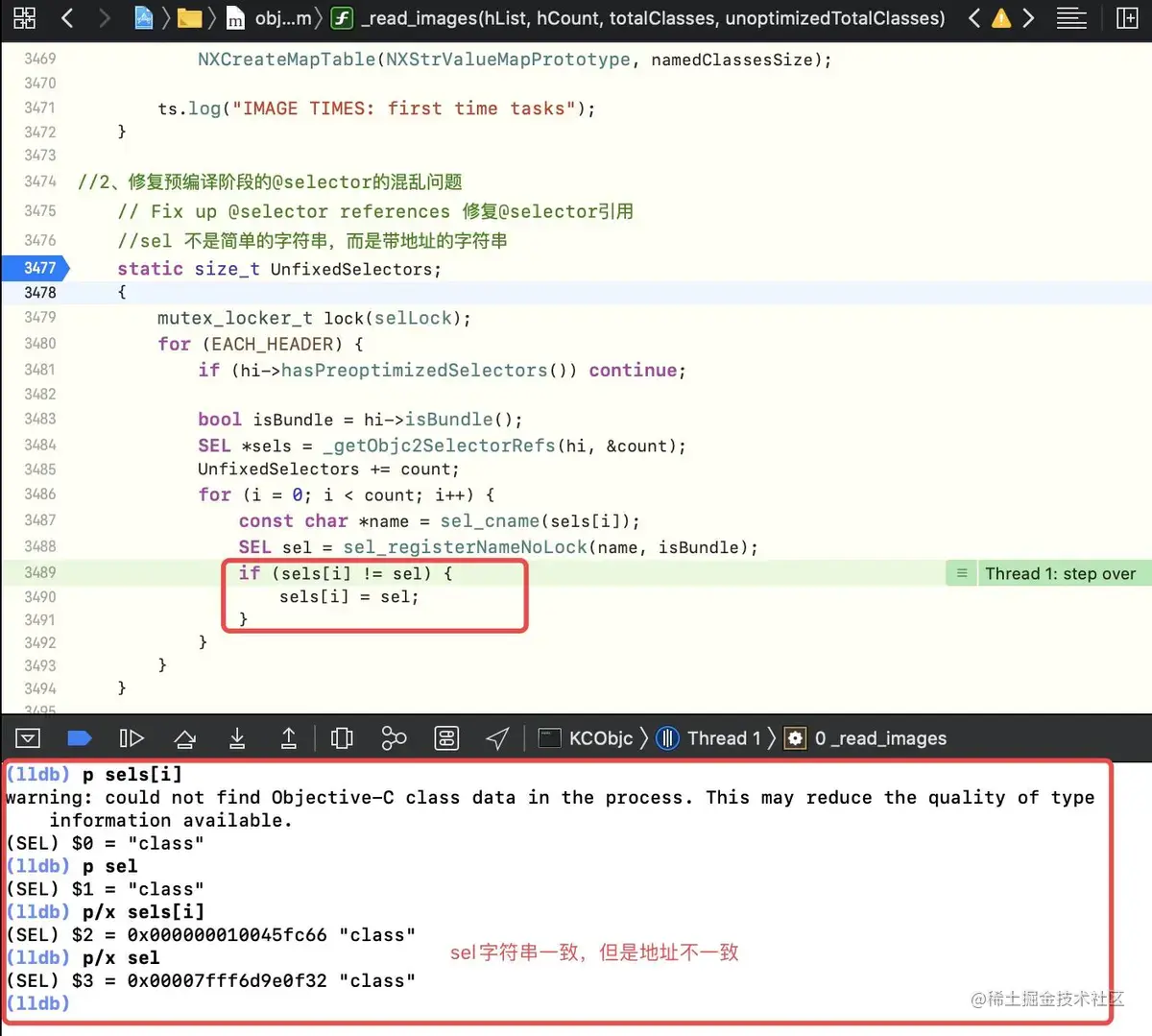
Task: Click sel_registerNameNoLock call on line 3488
Action: point(466,547)
